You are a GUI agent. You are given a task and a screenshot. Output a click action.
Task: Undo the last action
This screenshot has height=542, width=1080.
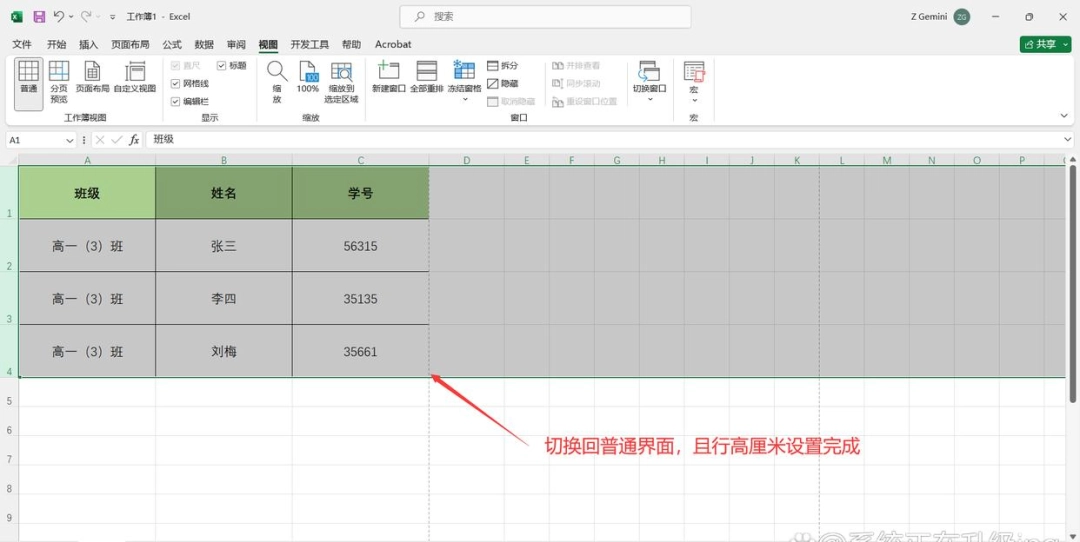coord(59,17)
